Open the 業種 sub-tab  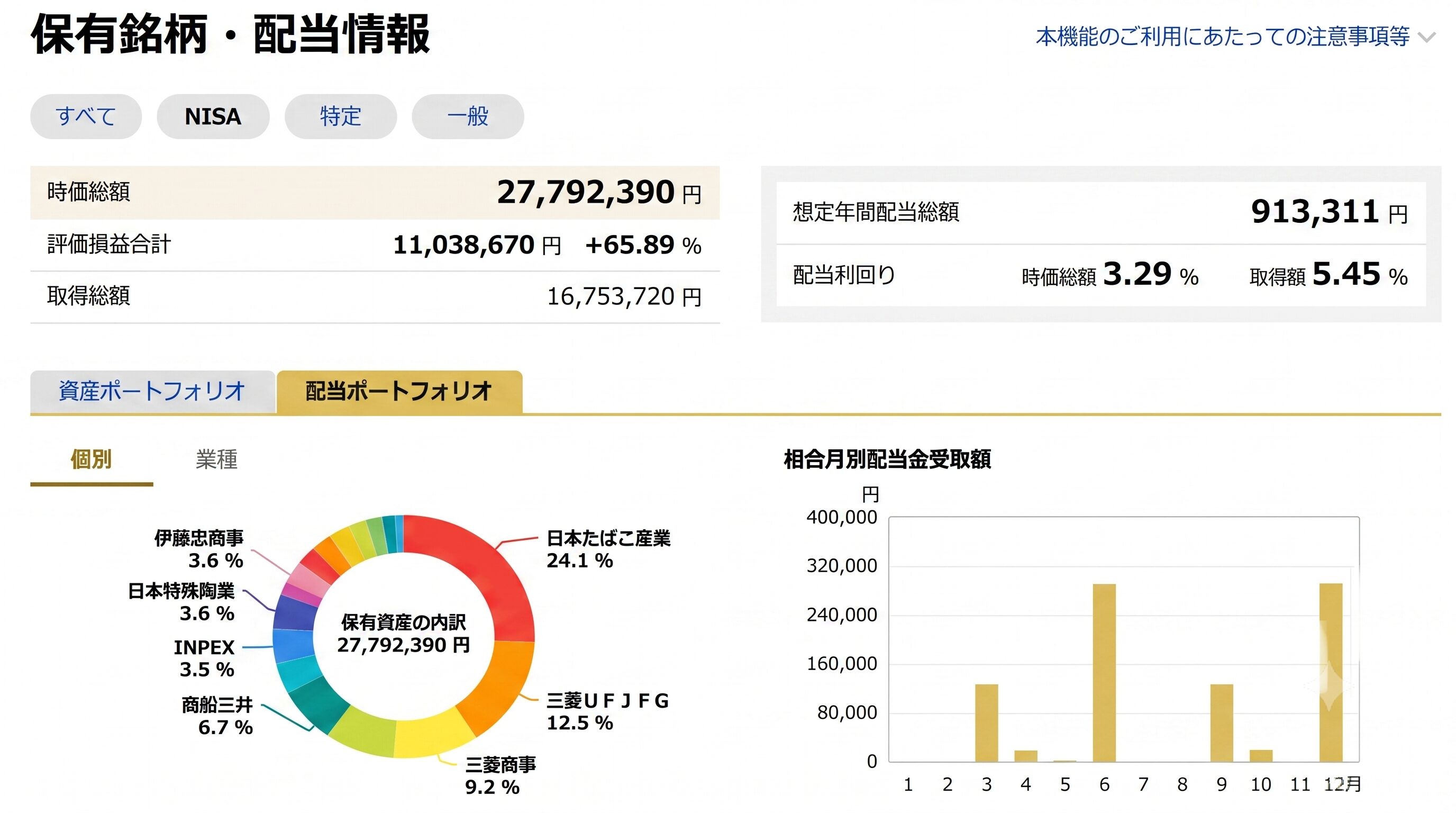click(x=216, y=459)
